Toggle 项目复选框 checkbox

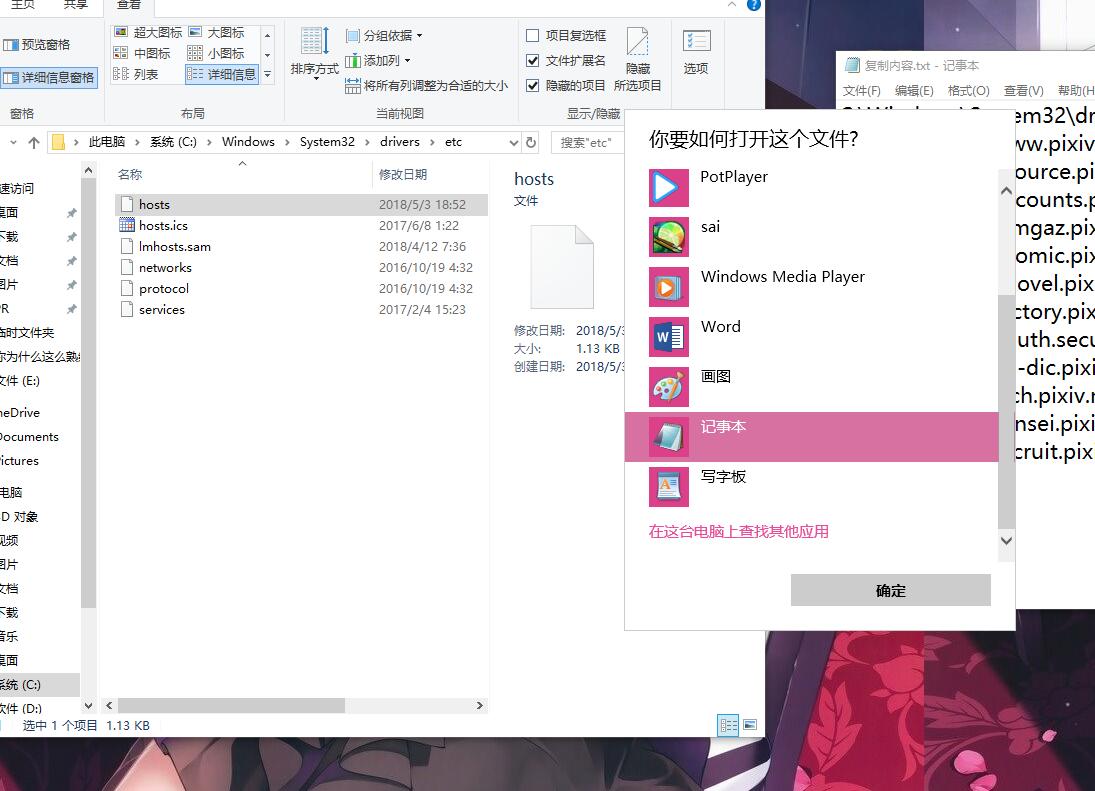[532, 36]
